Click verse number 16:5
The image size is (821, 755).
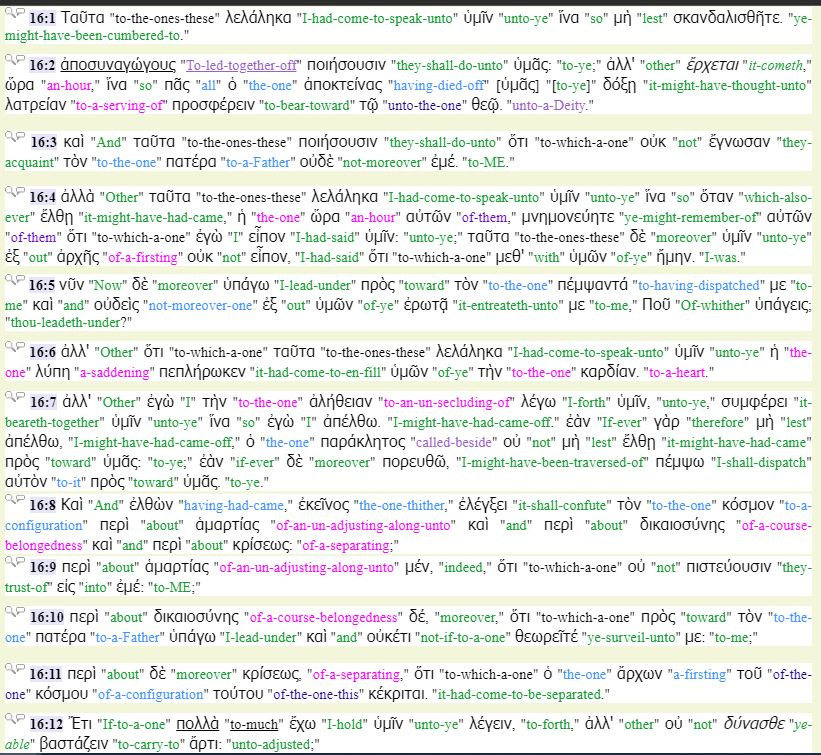(x=42, y=285)
